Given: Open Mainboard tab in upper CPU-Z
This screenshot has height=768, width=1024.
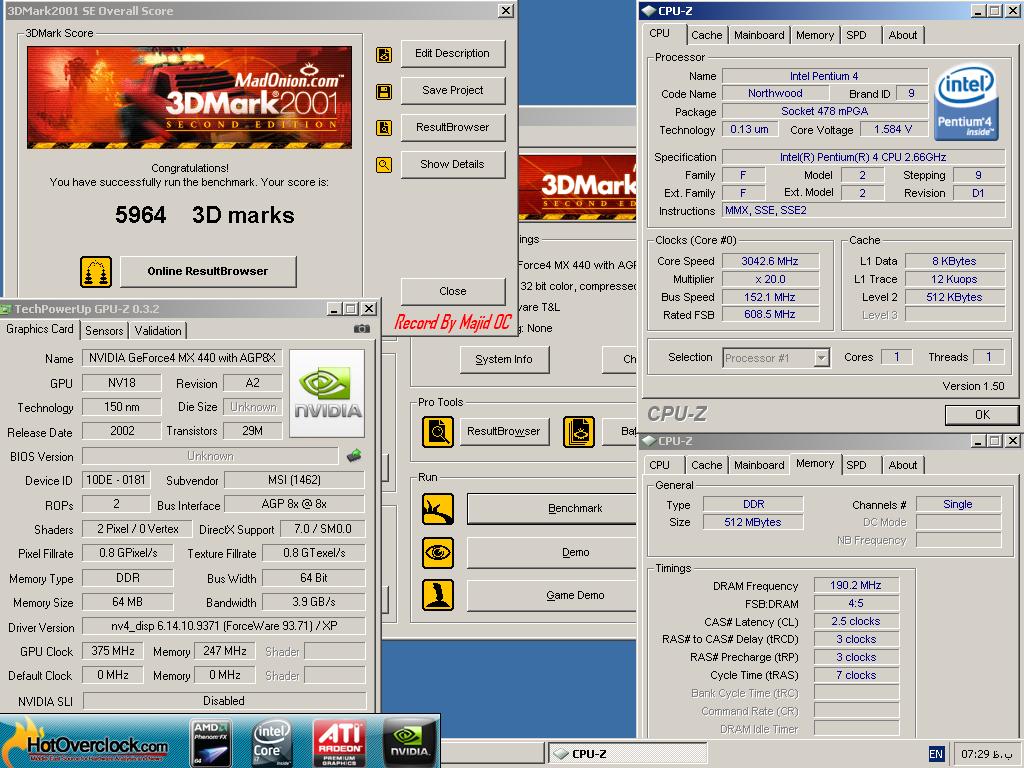Looking at the screenshot, I should (759, 35).
